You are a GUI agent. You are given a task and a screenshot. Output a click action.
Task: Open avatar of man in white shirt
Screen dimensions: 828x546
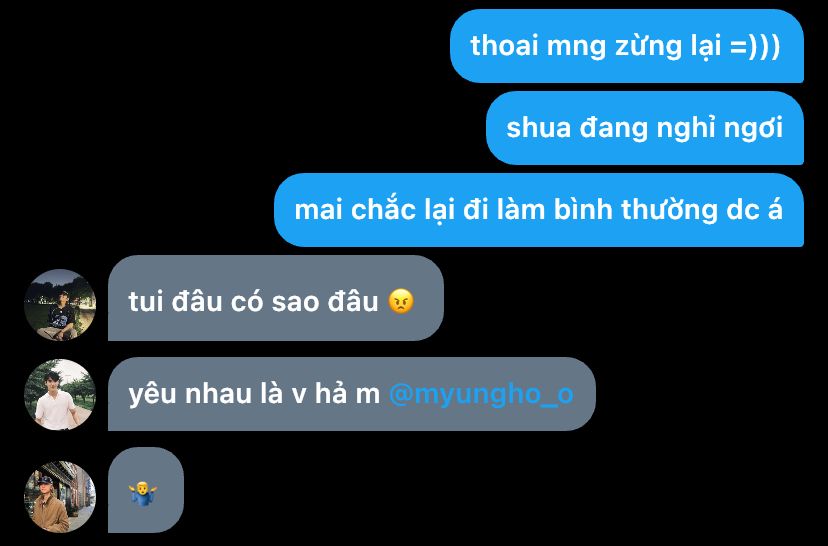click(x=60, y=394)
